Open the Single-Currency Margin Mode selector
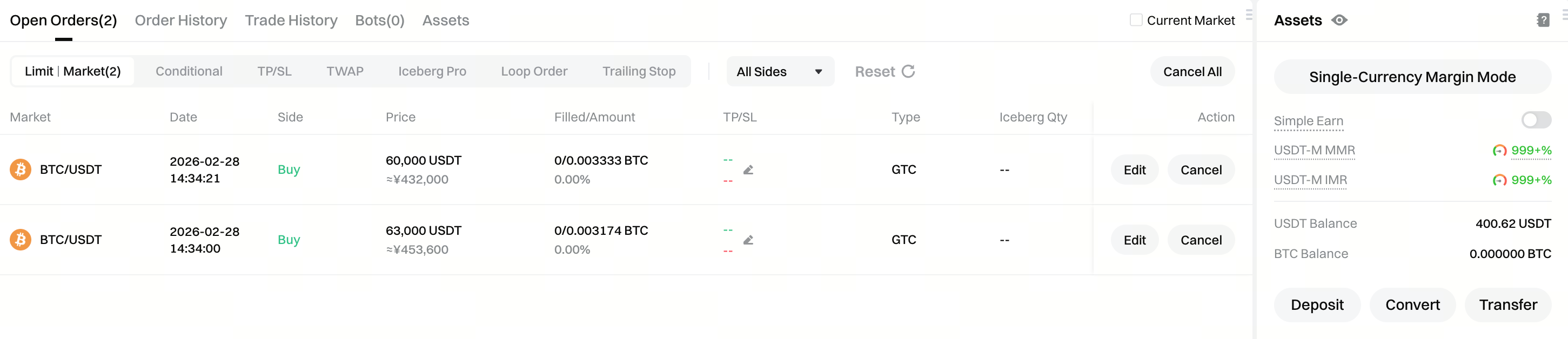 [x=1412, y=77]
